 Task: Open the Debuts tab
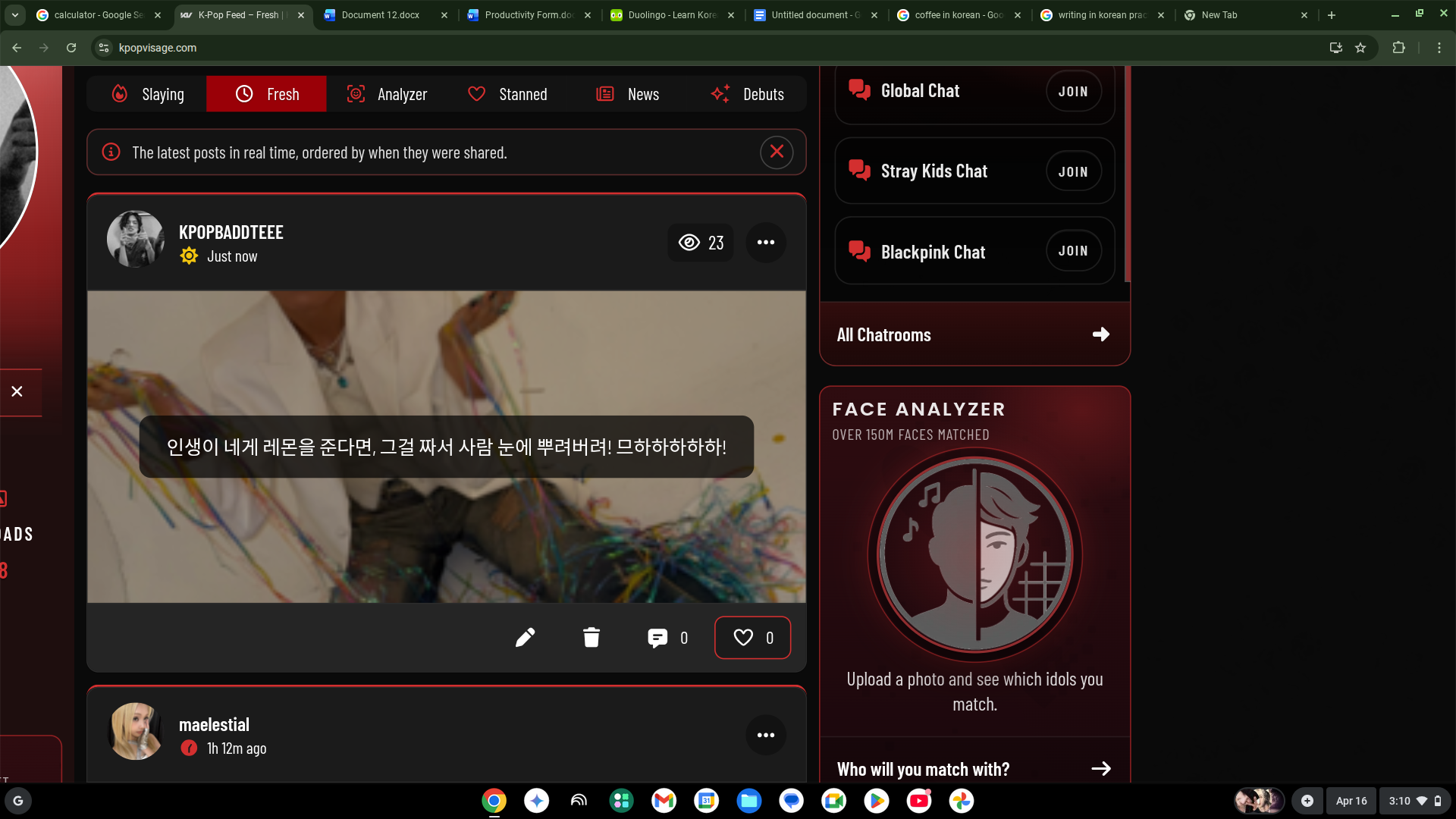tap(747, 94)
